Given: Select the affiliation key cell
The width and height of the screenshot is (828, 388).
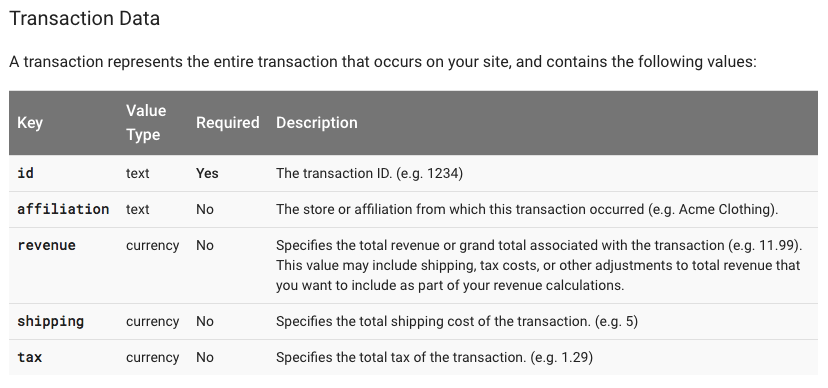Looking at the screenshot, I should pos(63,209).
